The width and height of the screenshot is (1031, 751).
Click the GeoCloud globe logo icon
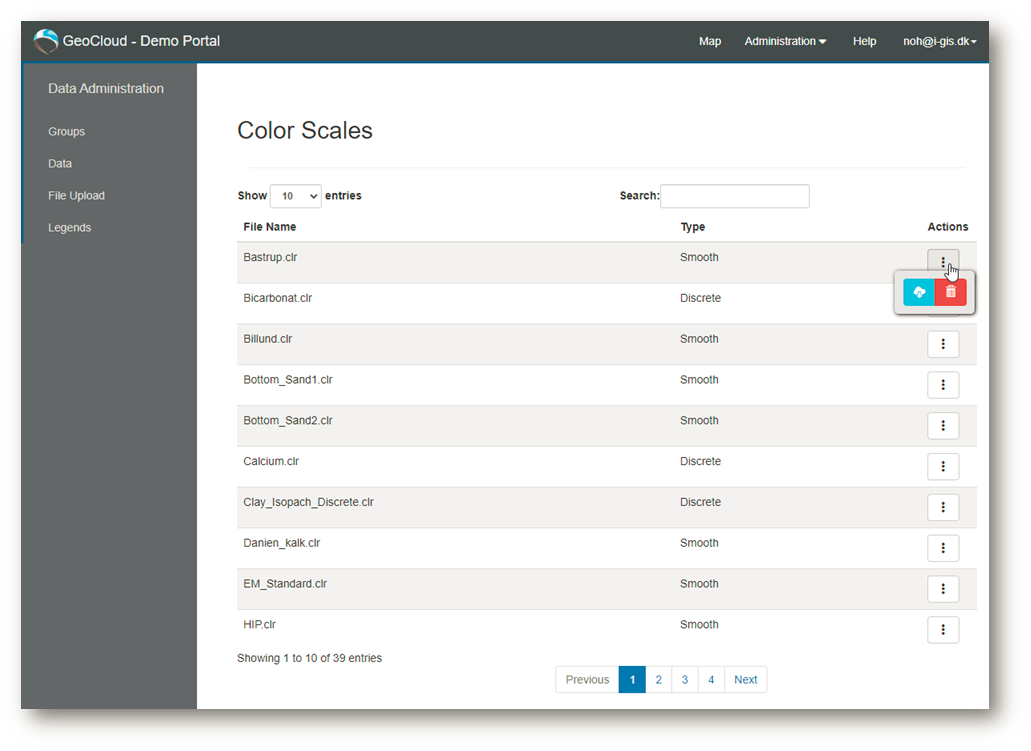point(46,41)
